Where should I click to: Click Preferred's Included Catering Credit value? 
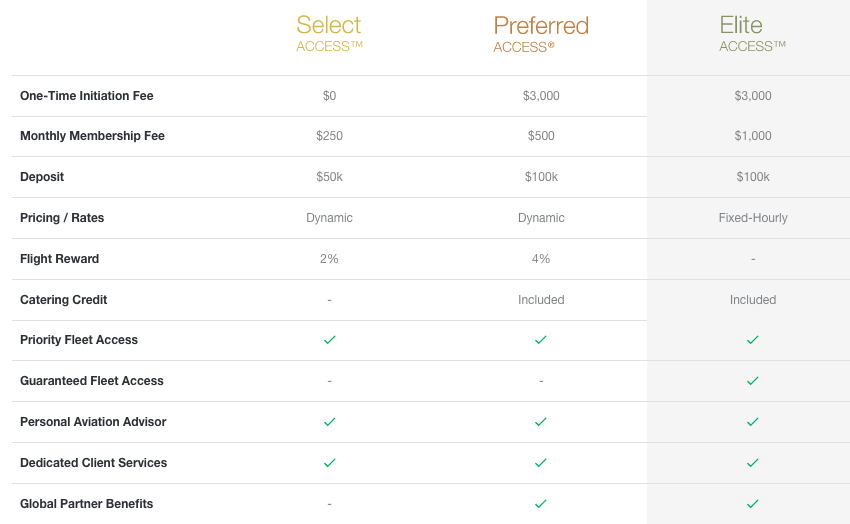click(541, 300)
